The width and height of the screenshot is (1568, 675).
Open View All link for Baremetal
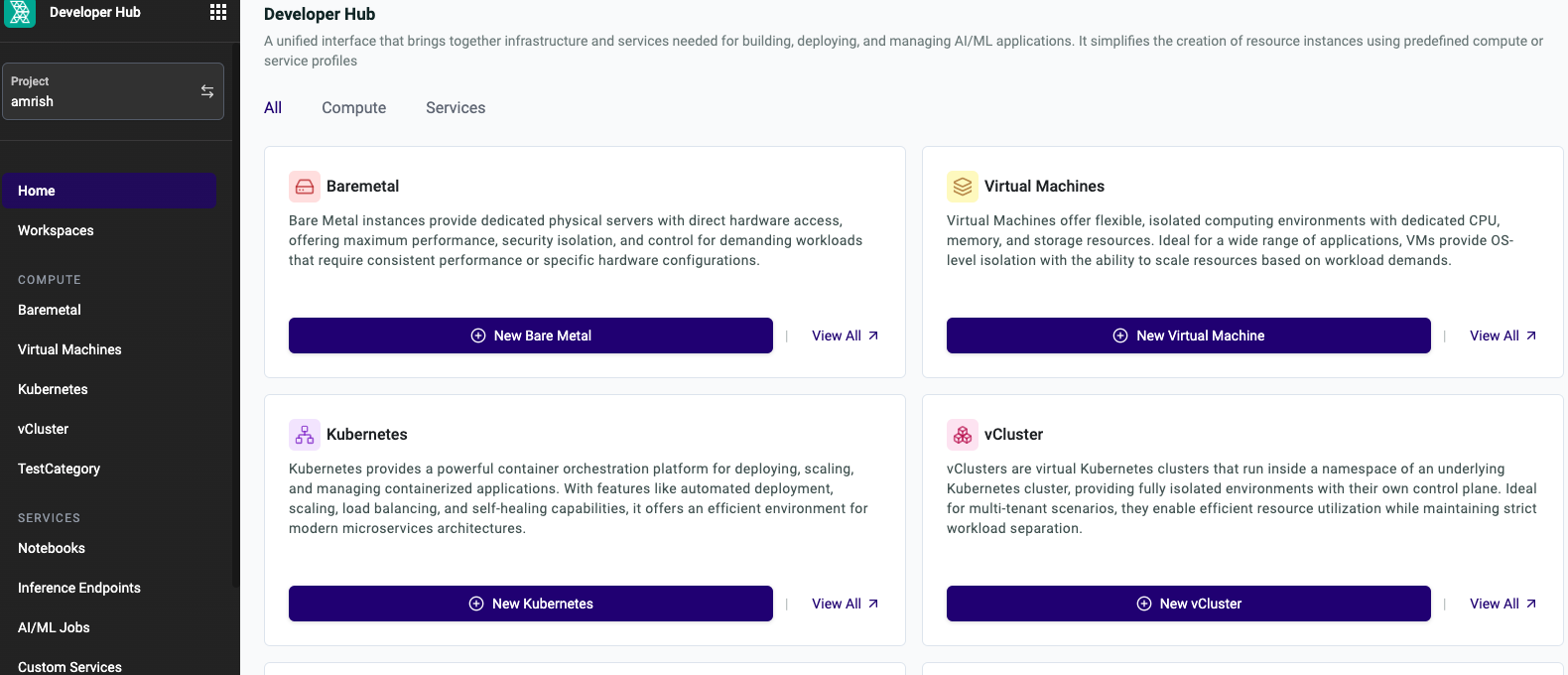coord(846,336)
